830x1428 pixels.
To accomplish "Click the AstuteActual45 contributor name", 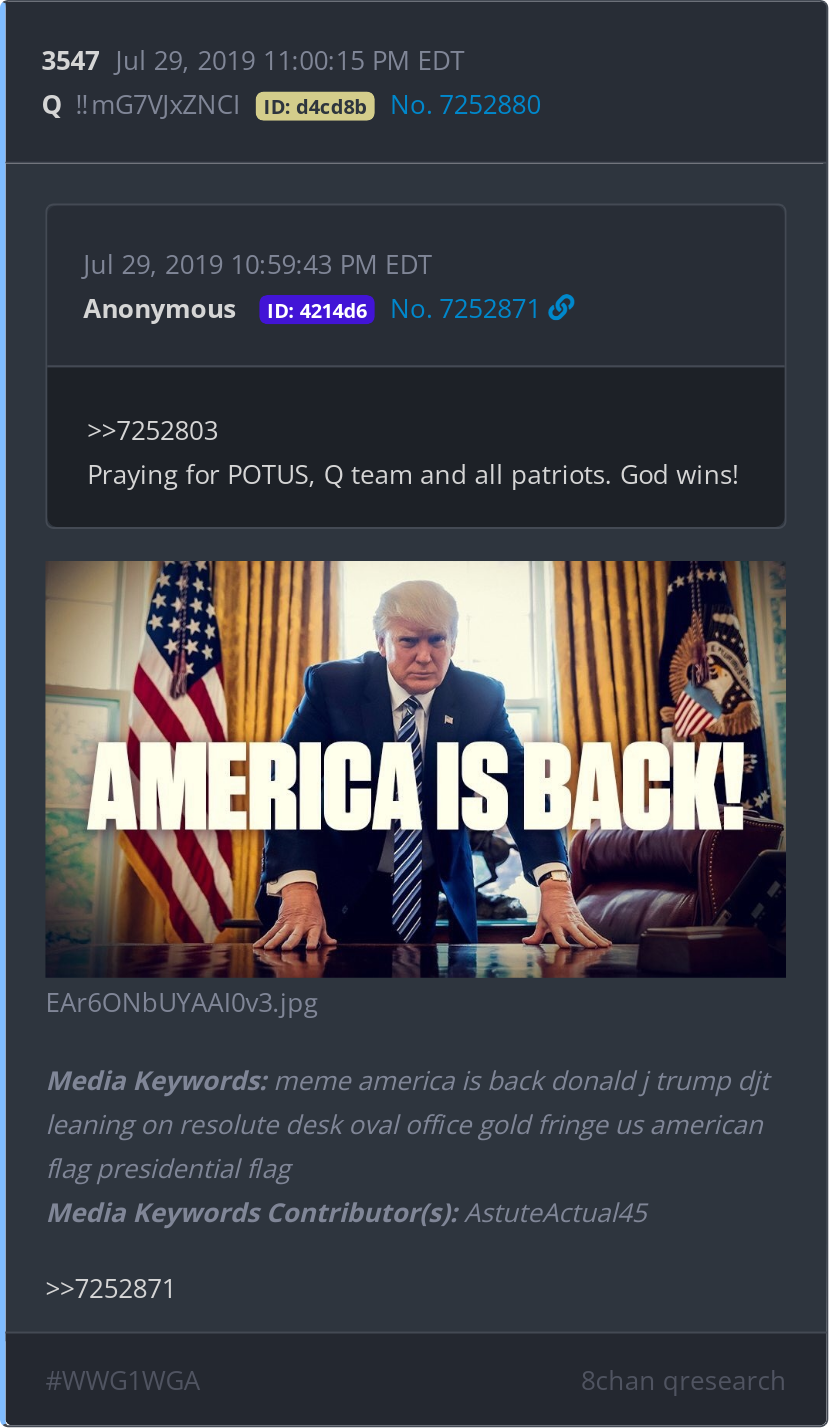I will click(556, 1213).
